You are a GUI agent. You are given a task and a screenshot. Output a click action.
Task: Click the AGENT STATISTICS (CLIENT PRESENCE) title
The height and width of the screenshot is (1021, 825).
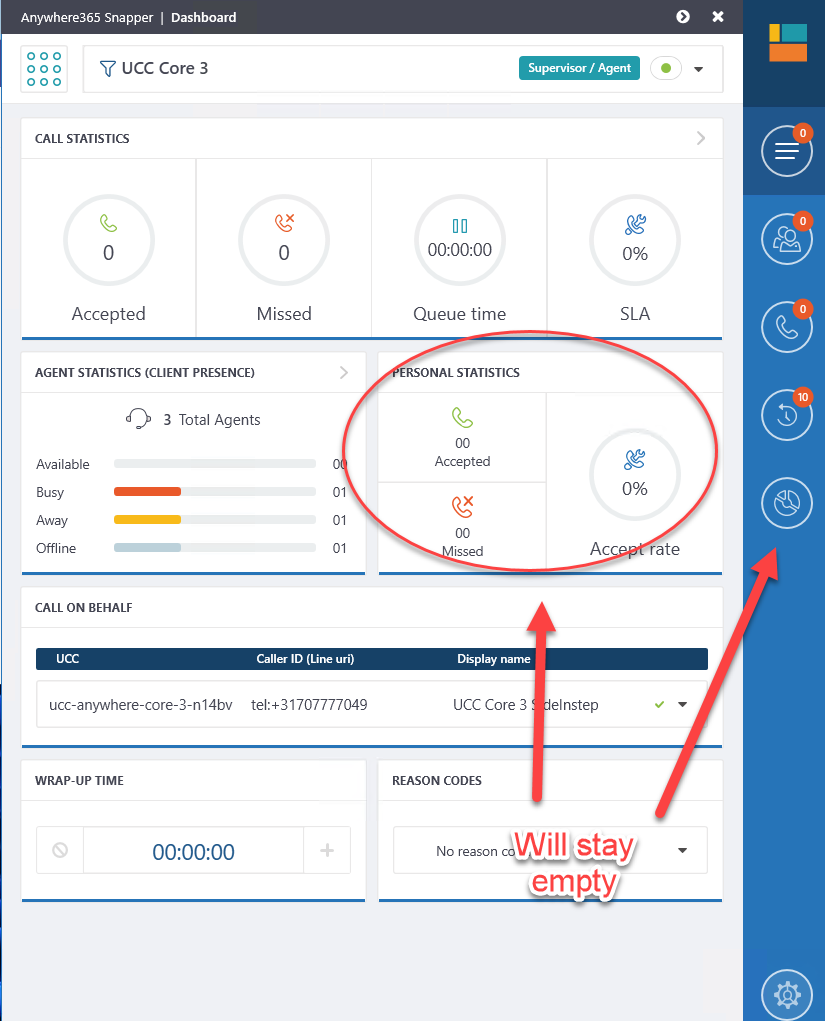point(145,372)
